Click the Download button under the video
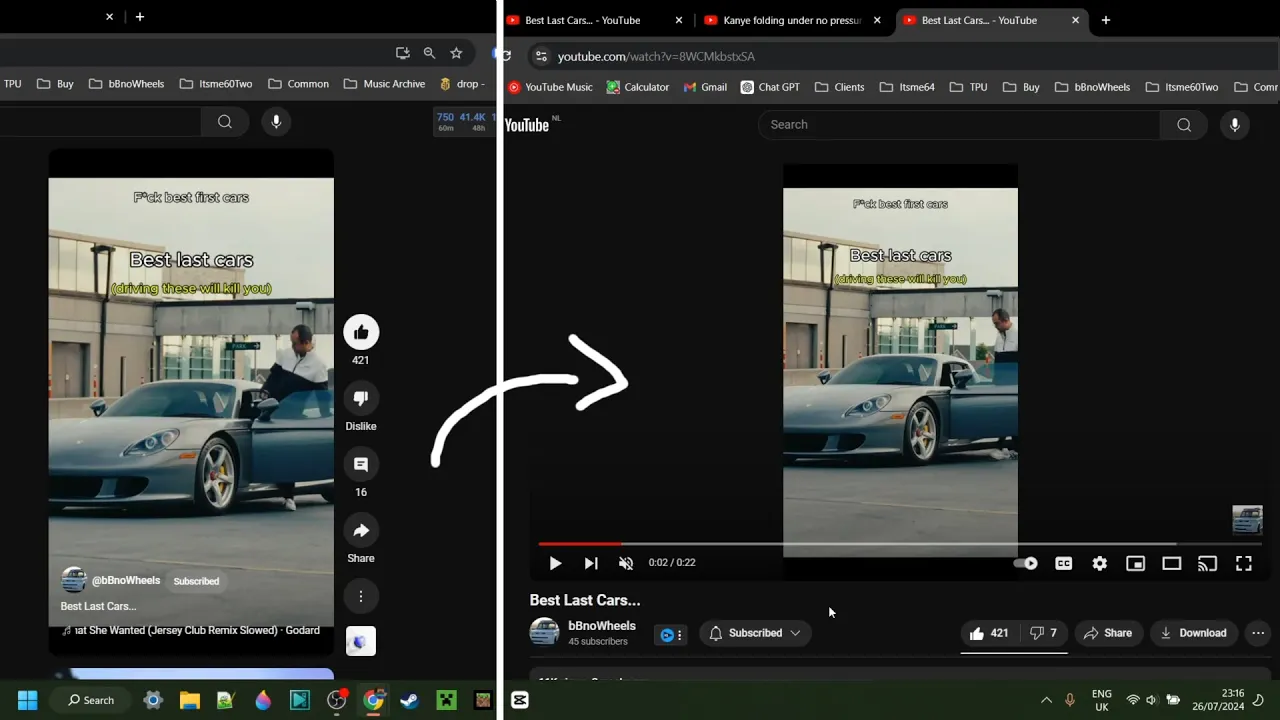Viewport: 1280px width, 720px height. click(1193, 633)
